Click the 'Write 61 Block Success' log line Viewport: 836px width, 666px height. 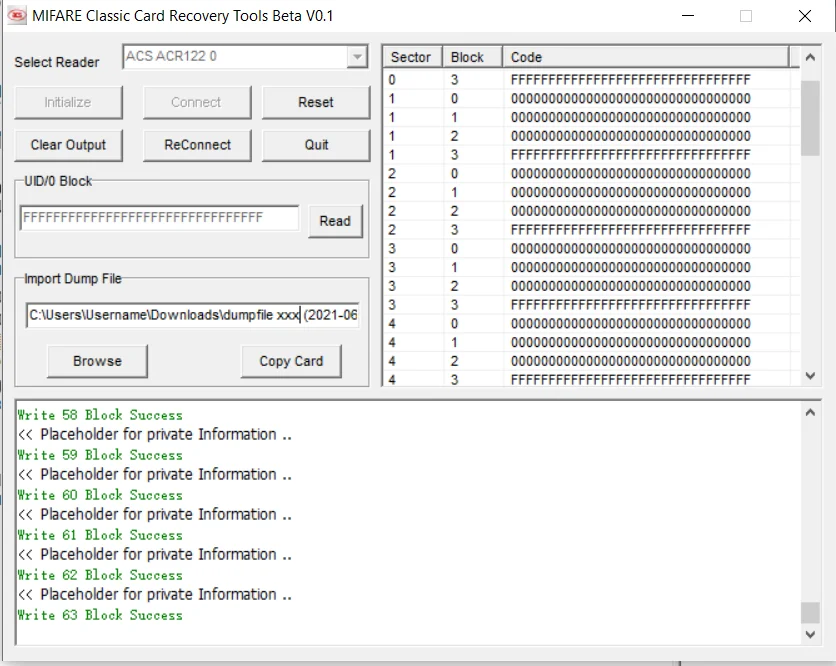tap(100, 535)
